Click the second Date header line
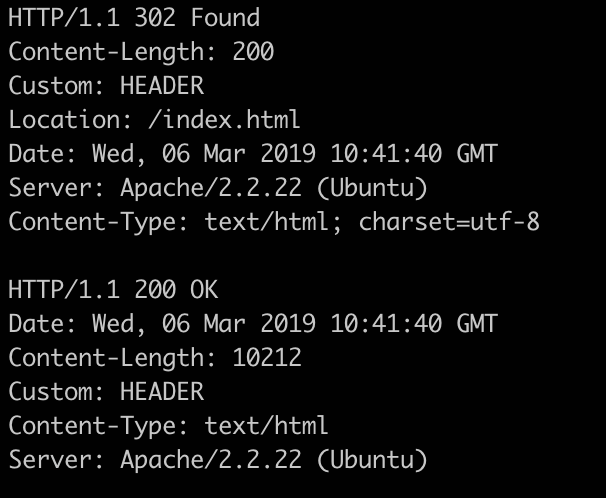606x498 pixels. click(253, 324)
